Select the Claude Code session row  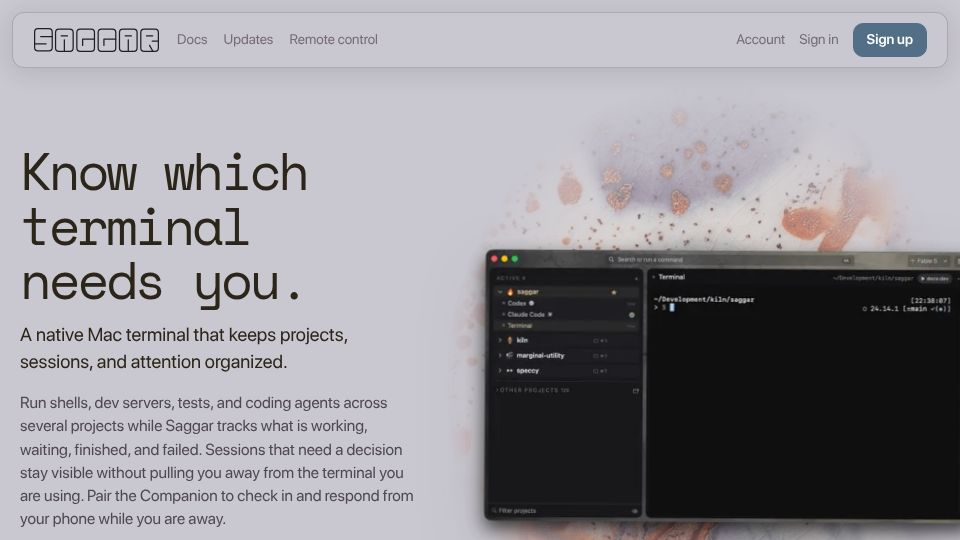coord(566,315)
